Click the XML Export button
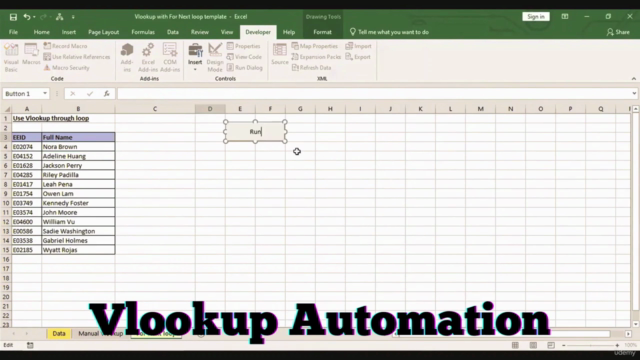Viewport: 640px width, 360px height. click(x=358, y=57)
